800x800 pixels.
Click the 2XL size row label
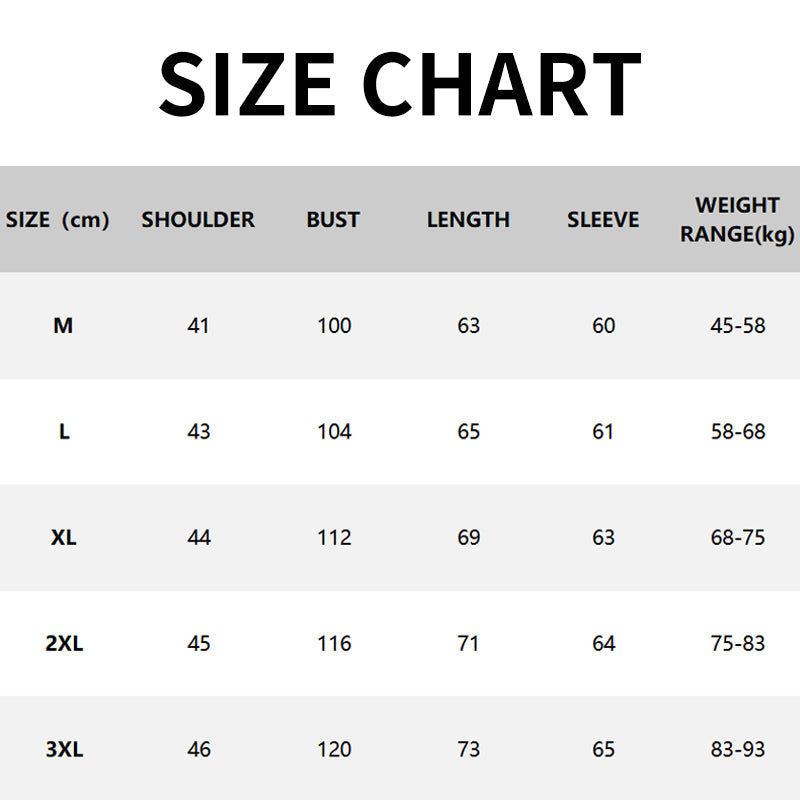coord(64,644)
